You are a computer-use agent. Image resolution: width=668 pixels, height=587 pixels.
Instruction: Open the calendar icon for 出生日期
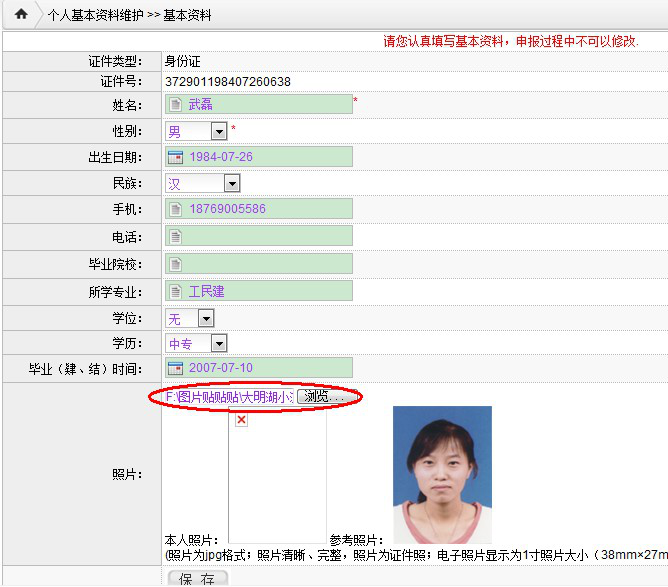[x=176, y=157]
